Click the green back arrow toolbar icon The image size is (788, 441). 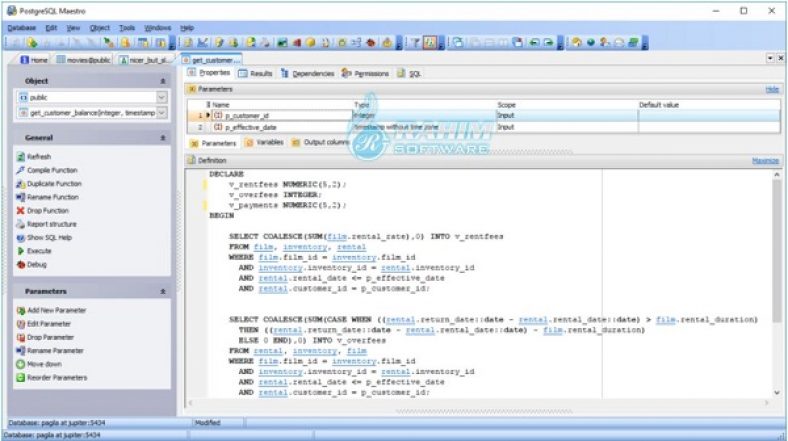click(534, 43)
